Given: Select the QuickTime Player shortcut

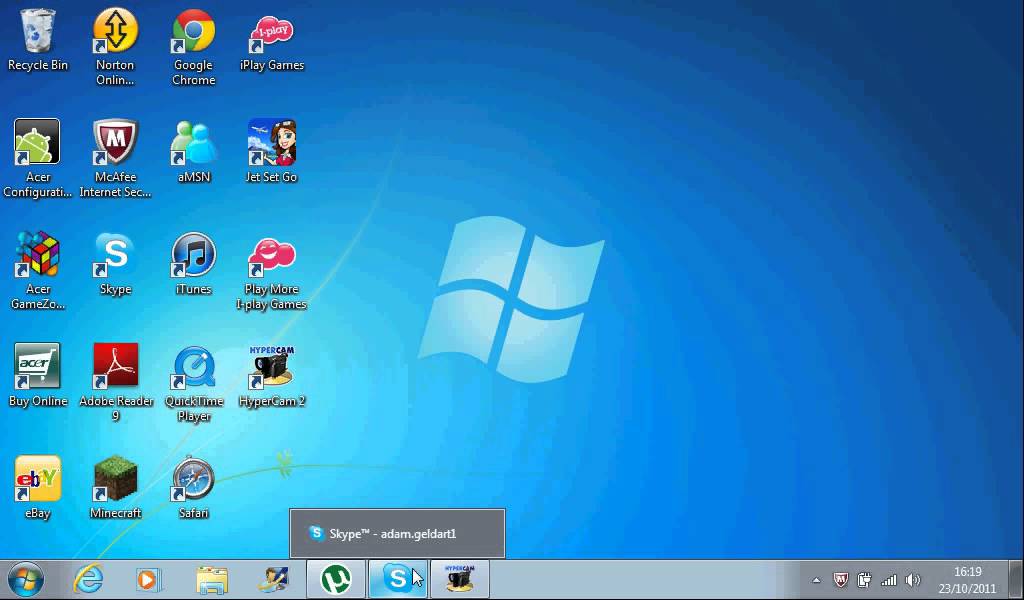Looking at the screenshot, I should pos(193,383).
